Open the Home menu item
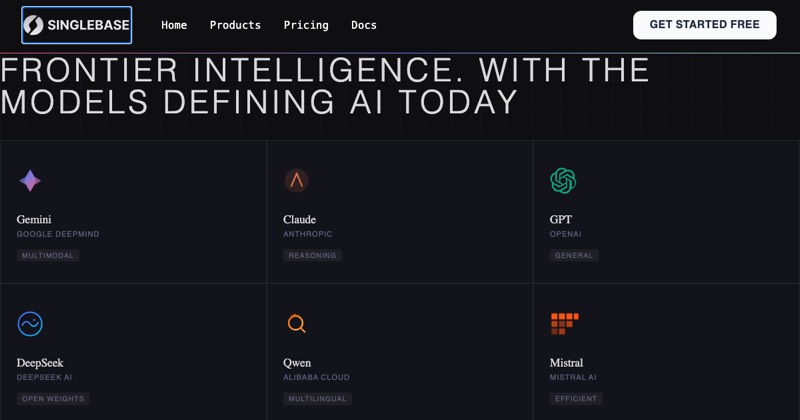The width and height of the screenshot is (800, 420). pos(174,25)
